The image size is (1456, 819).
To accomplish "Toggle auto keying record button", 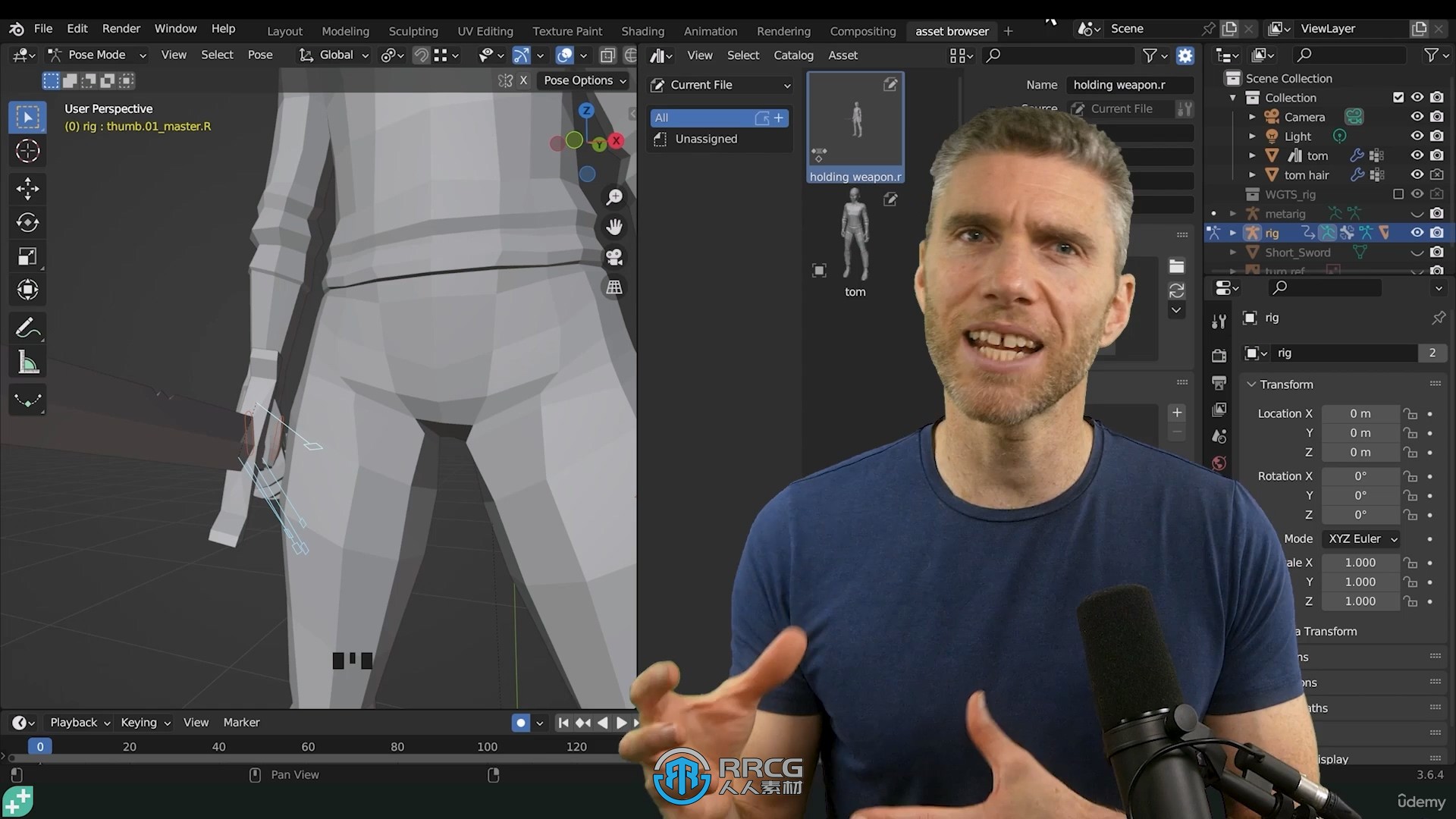I will click(521, 723).
